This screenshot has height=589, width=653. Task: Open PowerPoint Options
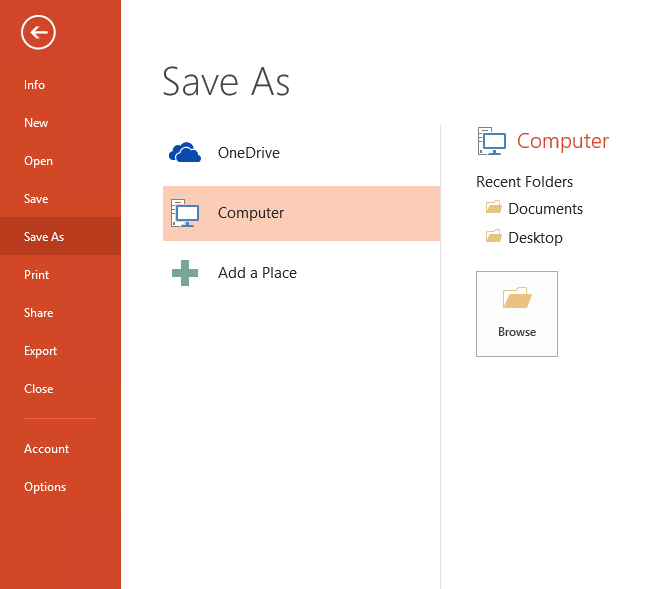click(x=45, y=487)
